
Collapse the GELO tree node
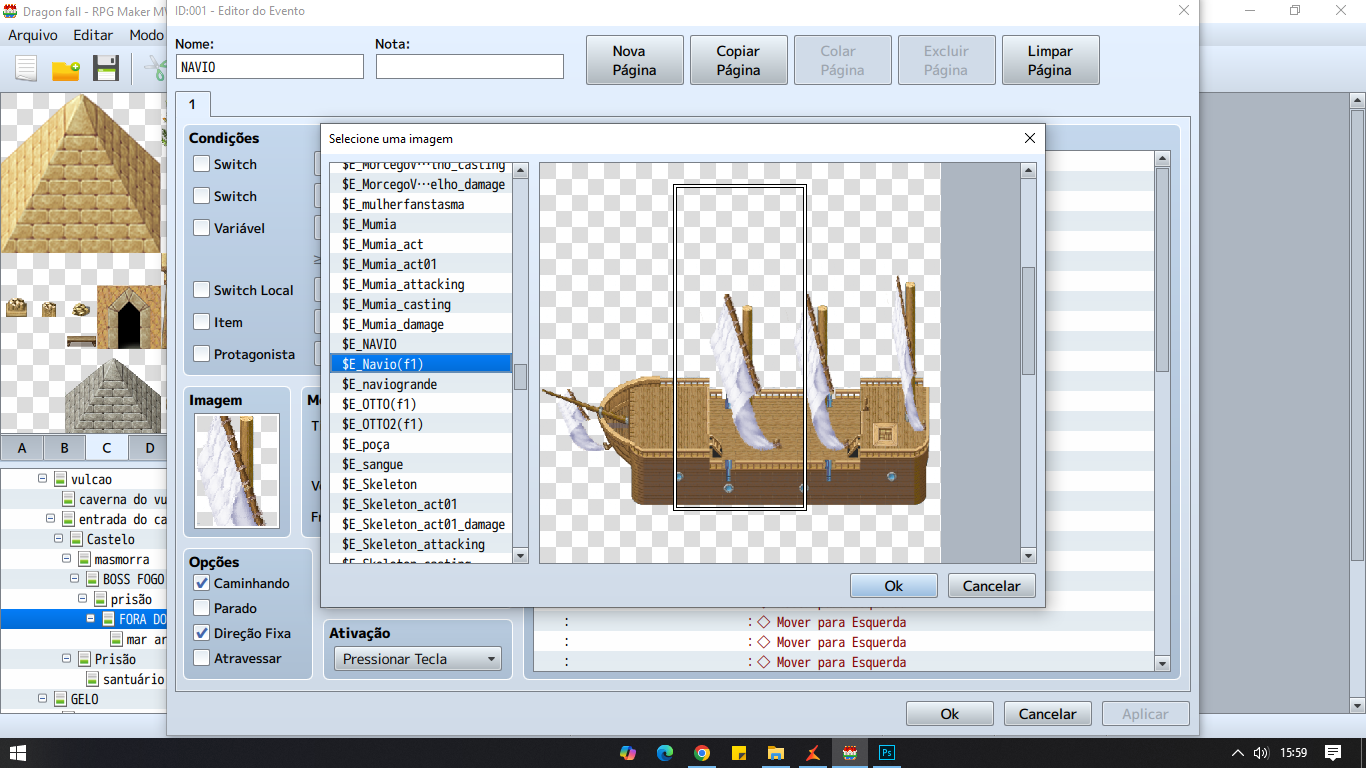(43, 699)
